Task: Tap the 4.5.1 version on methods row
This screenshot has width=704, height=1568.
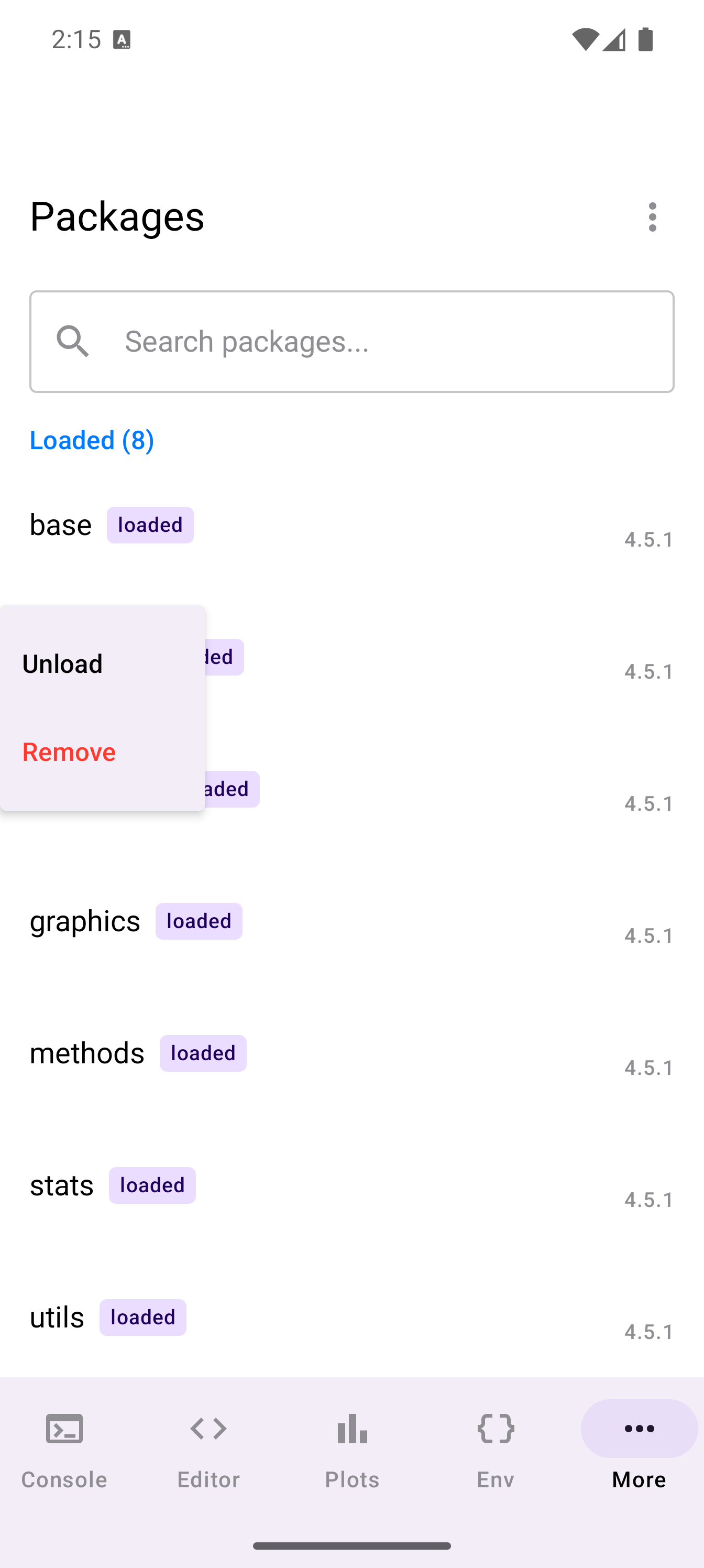Action: (648, 1067)
